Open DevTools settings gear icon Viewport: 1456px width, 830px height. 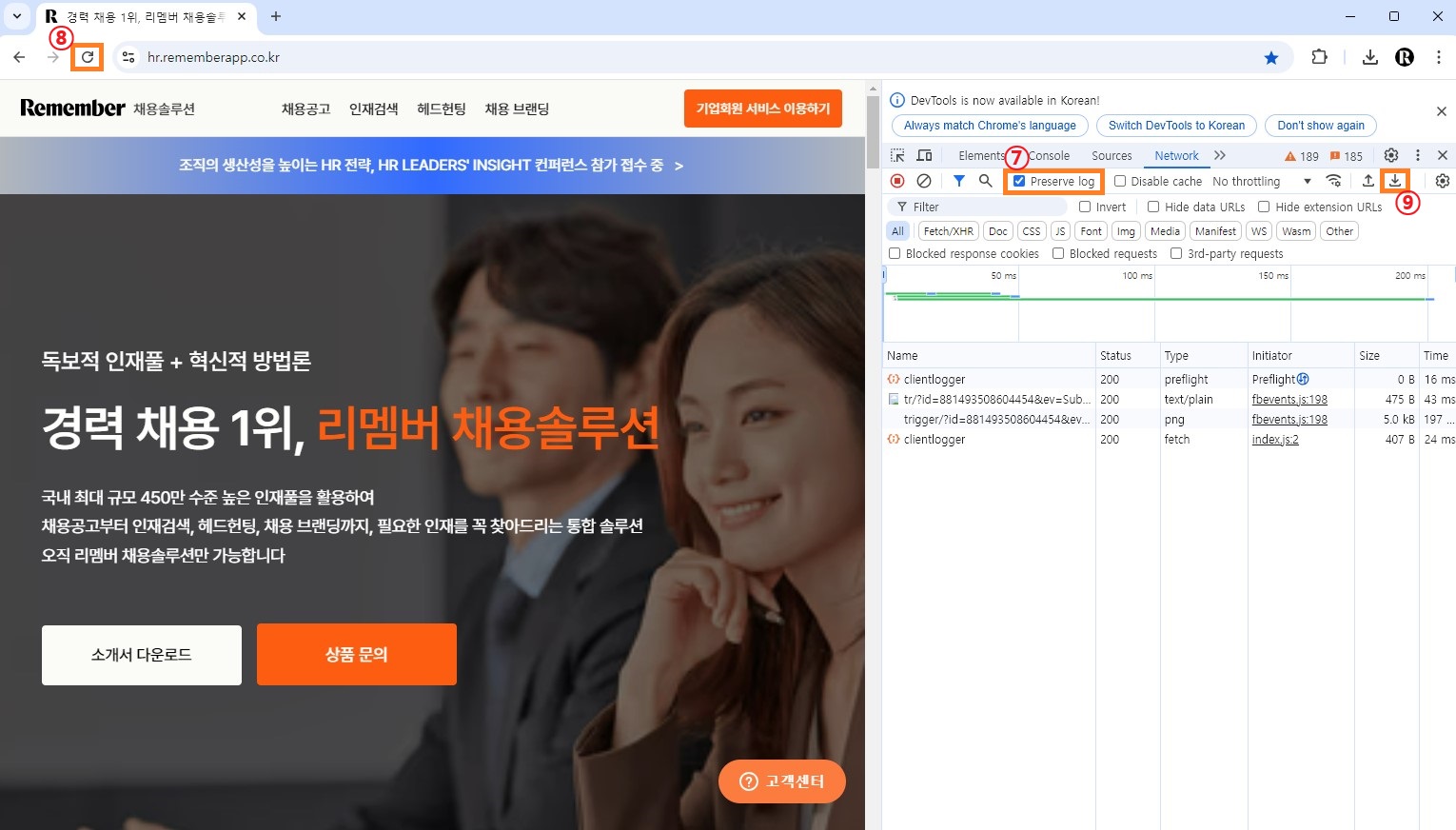[x=1391, y=155]
